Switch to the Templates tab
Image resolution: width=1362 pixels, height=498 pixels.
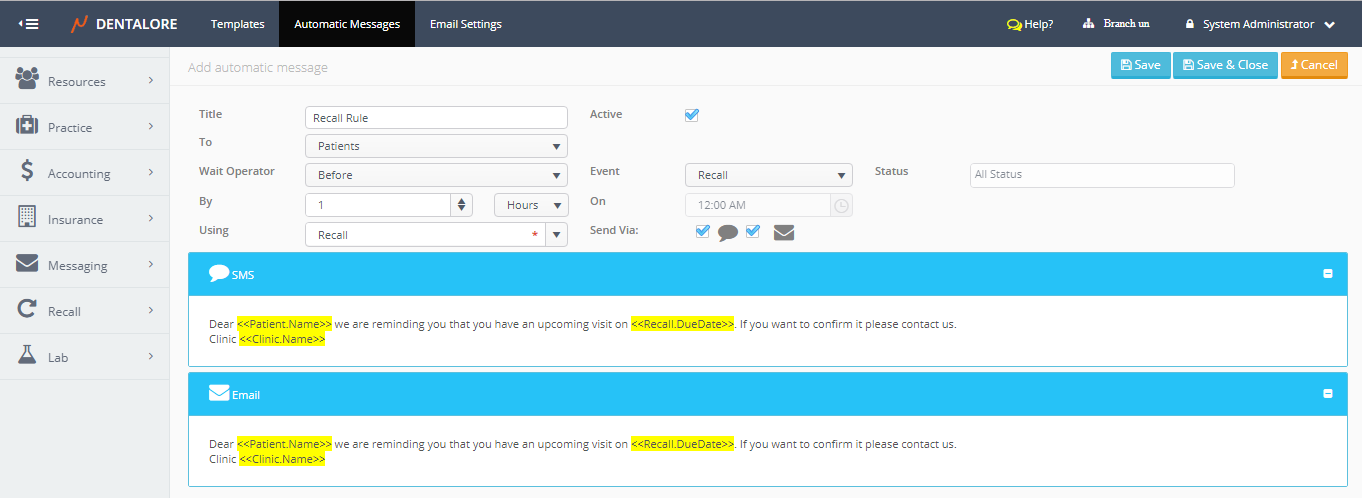click(237, 24)
